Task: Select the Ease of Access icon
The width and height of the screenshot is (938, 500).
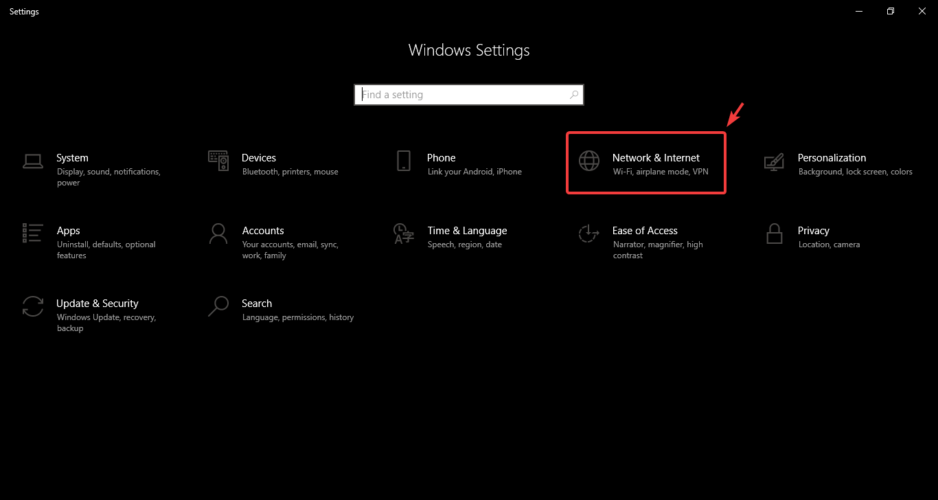Action: [589, 234]
